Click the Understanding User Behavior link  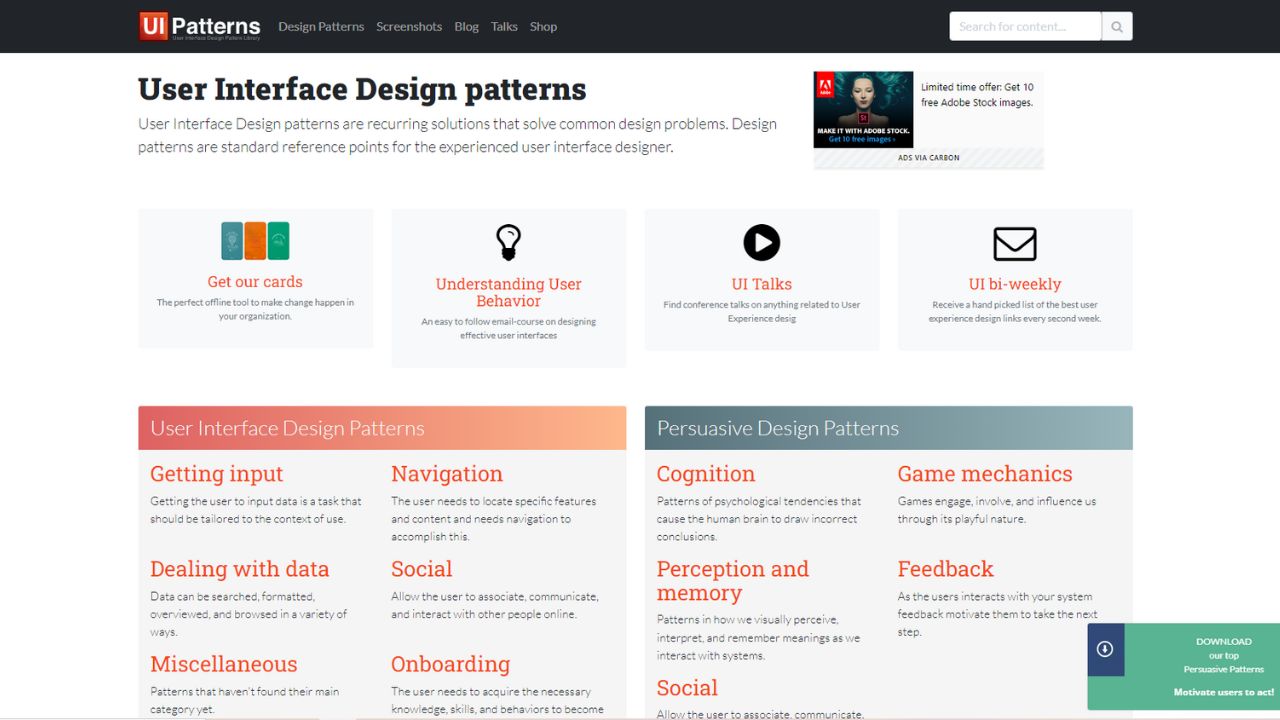(x=509, y=292)
